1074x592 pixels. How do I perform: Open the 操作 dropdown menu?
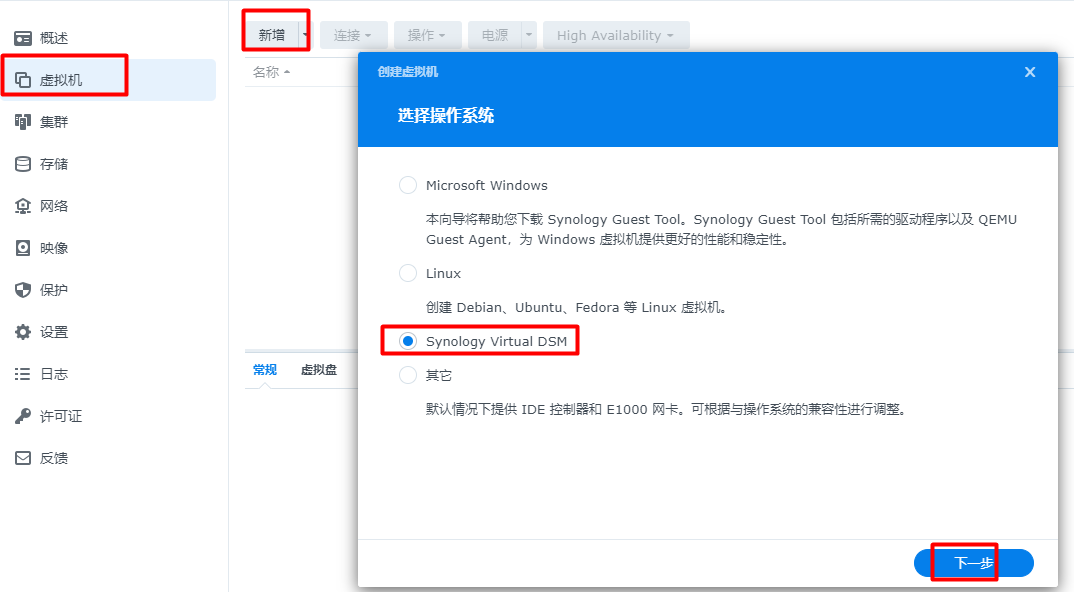pos(427,35)
